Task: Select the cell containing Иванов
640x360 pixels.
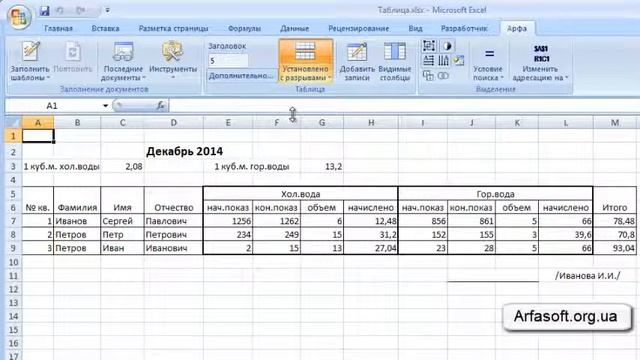Action: pos(77,221)
